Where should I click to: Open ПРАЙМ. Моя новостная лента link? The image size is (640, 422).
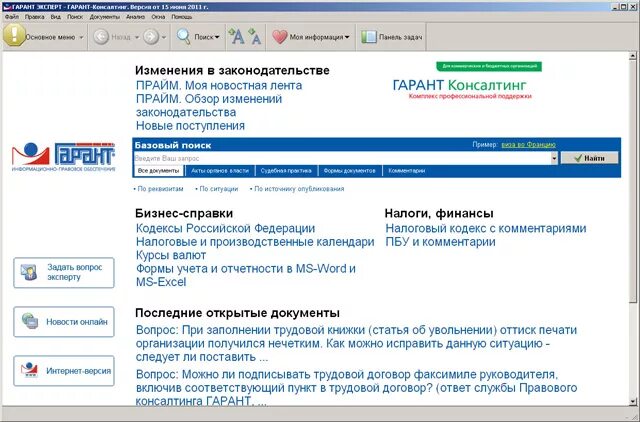219,86
